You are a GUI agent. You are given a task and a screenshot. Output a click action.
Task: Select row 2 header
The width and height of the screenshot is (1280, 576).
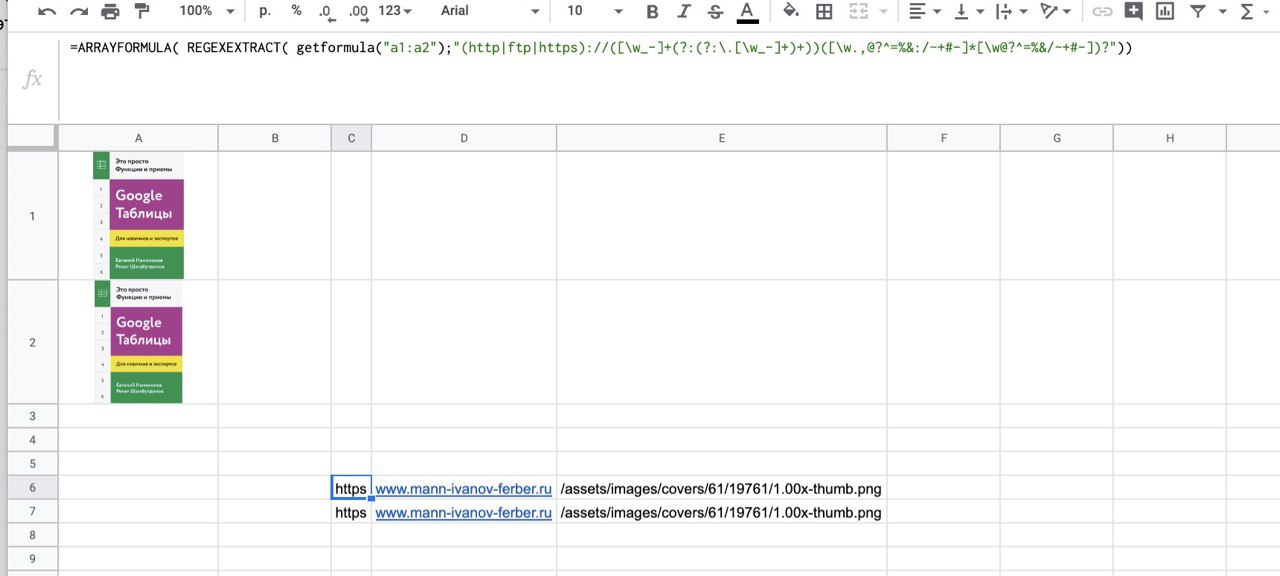coord(32,342)
